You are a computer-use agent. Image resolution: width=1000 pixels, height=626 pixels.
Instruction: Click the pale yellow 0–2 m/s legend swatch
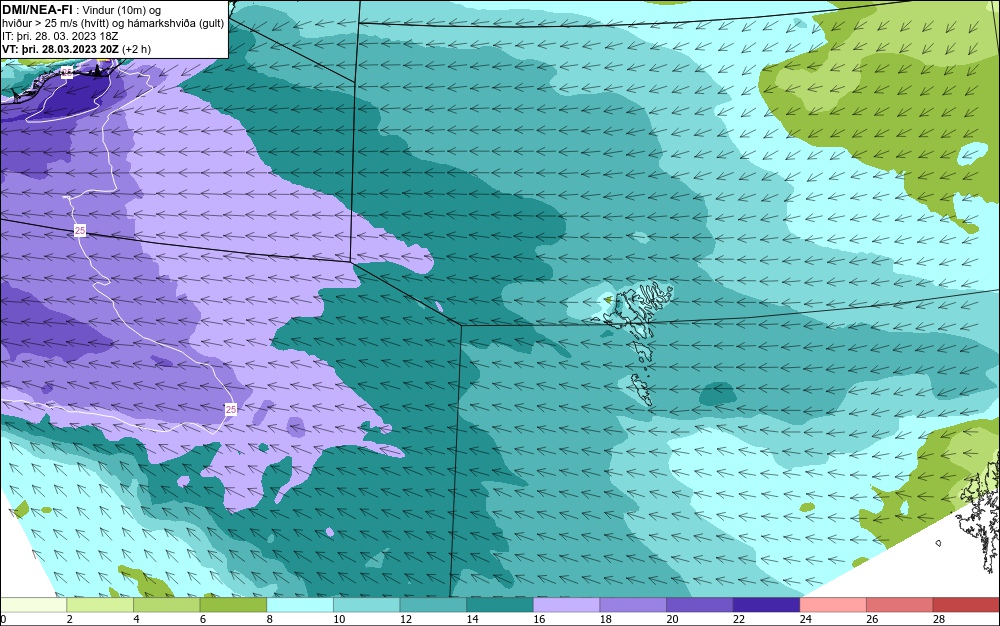pos(33,605)
